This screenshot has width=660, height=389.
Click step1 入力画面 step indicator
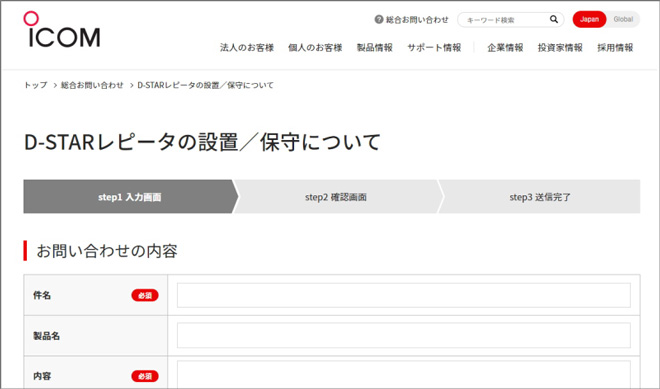(x=130, y=197)
